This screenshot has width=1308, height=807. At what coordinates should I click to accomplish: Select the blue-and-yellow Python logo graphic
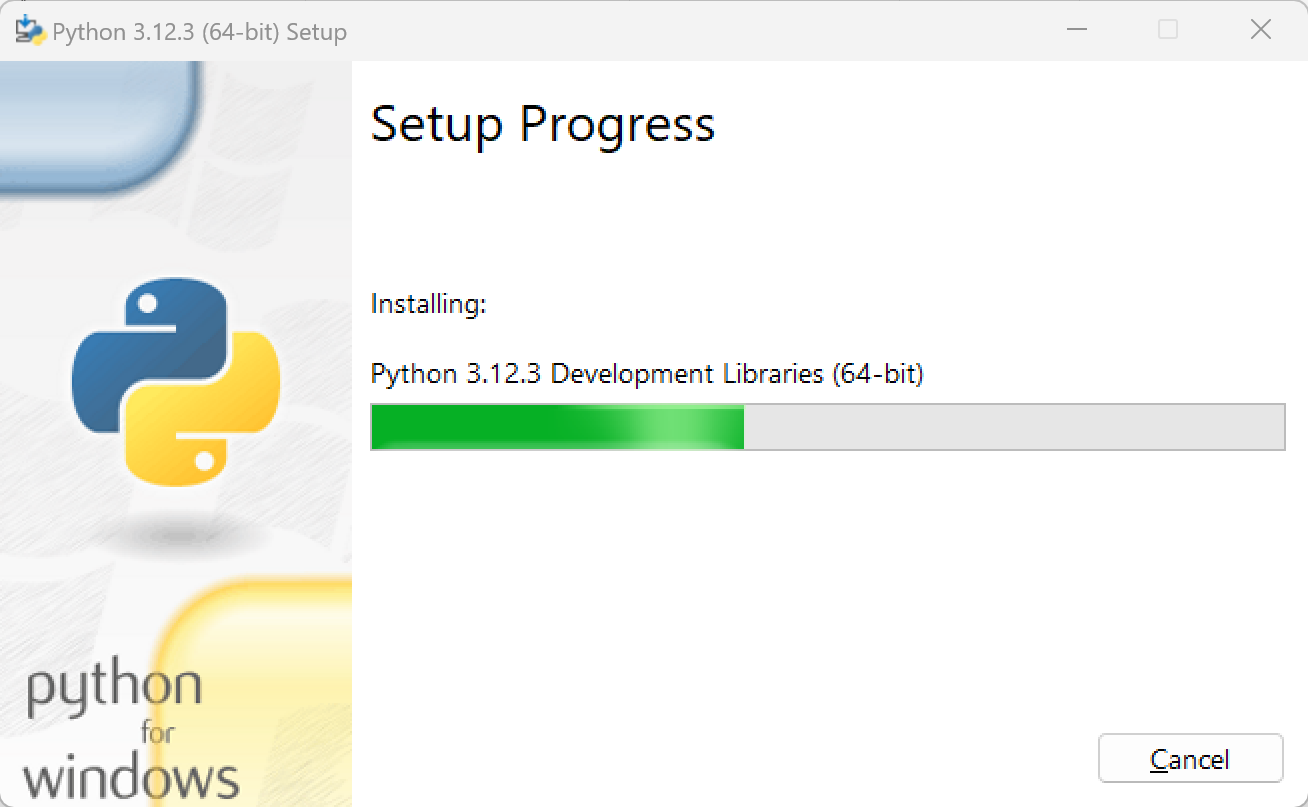176,385
